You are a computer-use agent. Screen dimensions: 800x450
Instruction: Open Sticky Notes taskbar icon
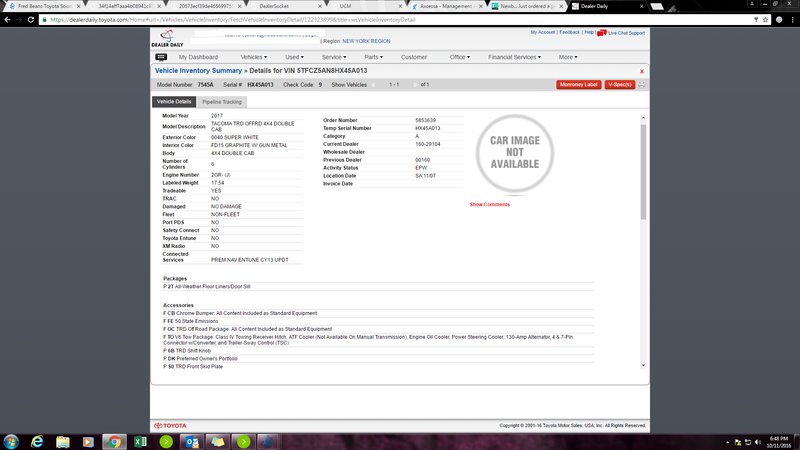click(x=218, y=442)
